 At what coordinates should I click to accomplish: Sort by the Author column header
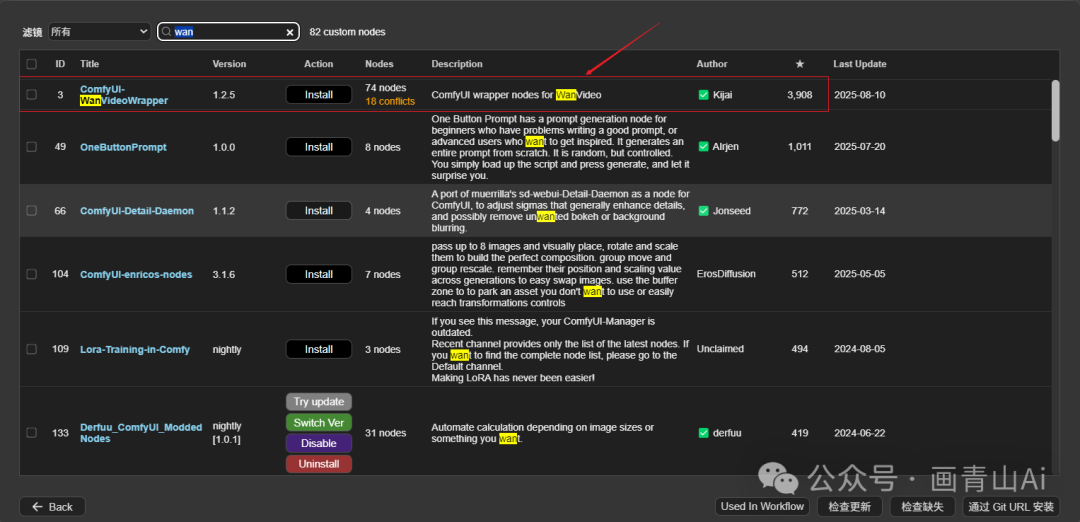click(712, 64)
